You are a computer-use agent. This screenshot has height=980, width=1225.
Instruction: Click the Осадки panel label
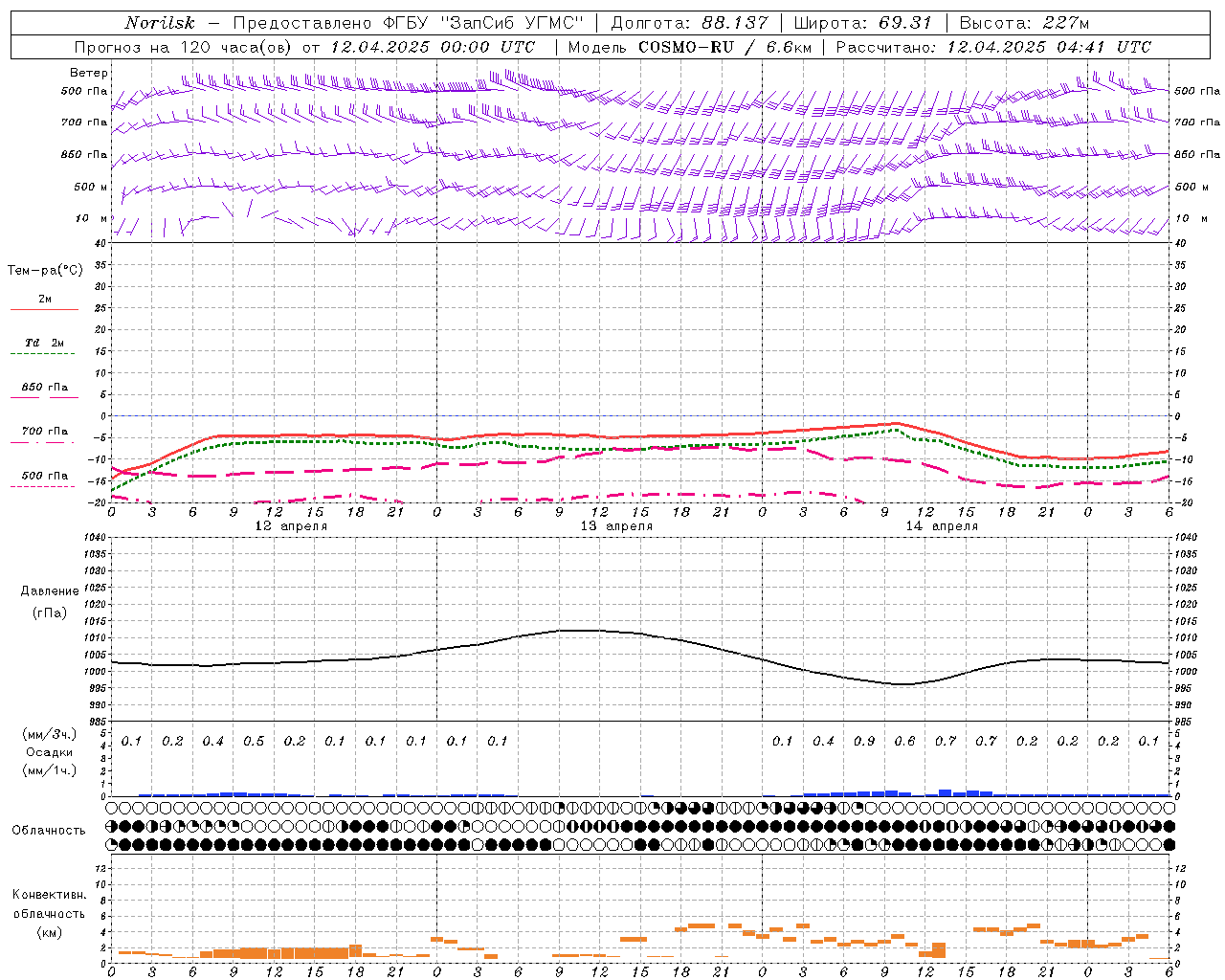[x=50, y=752]
